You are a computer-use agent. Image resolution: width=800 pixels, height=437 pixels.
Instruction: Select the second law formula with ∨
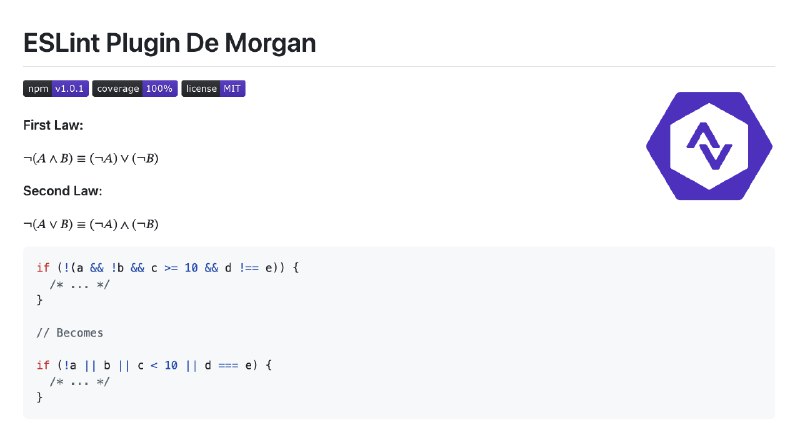[x=91, y=224]
